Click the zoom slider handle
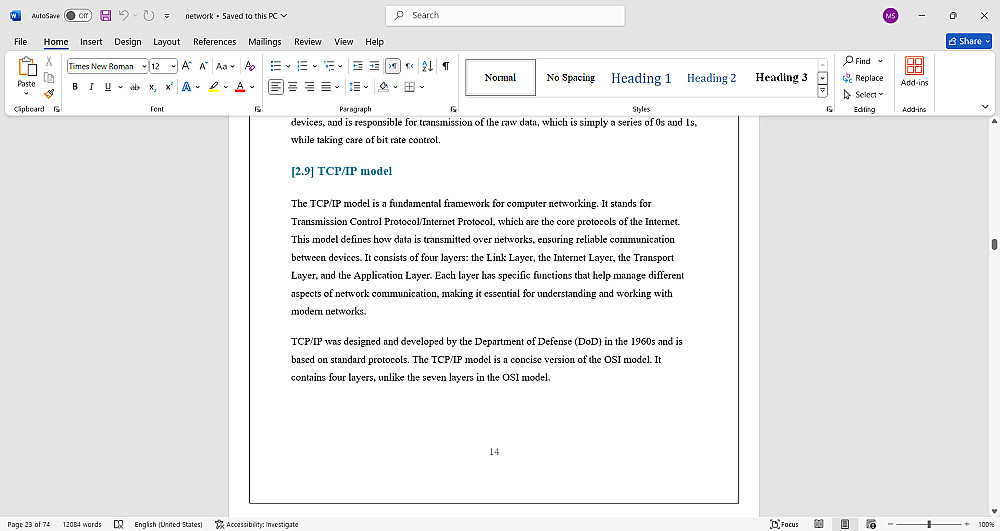The width and height of the screenshot is (1000, 531). point(929,525)
